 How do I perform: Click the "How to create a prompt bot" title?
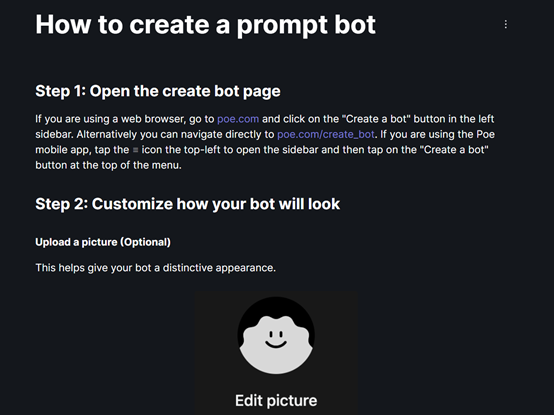coord(205,25)
